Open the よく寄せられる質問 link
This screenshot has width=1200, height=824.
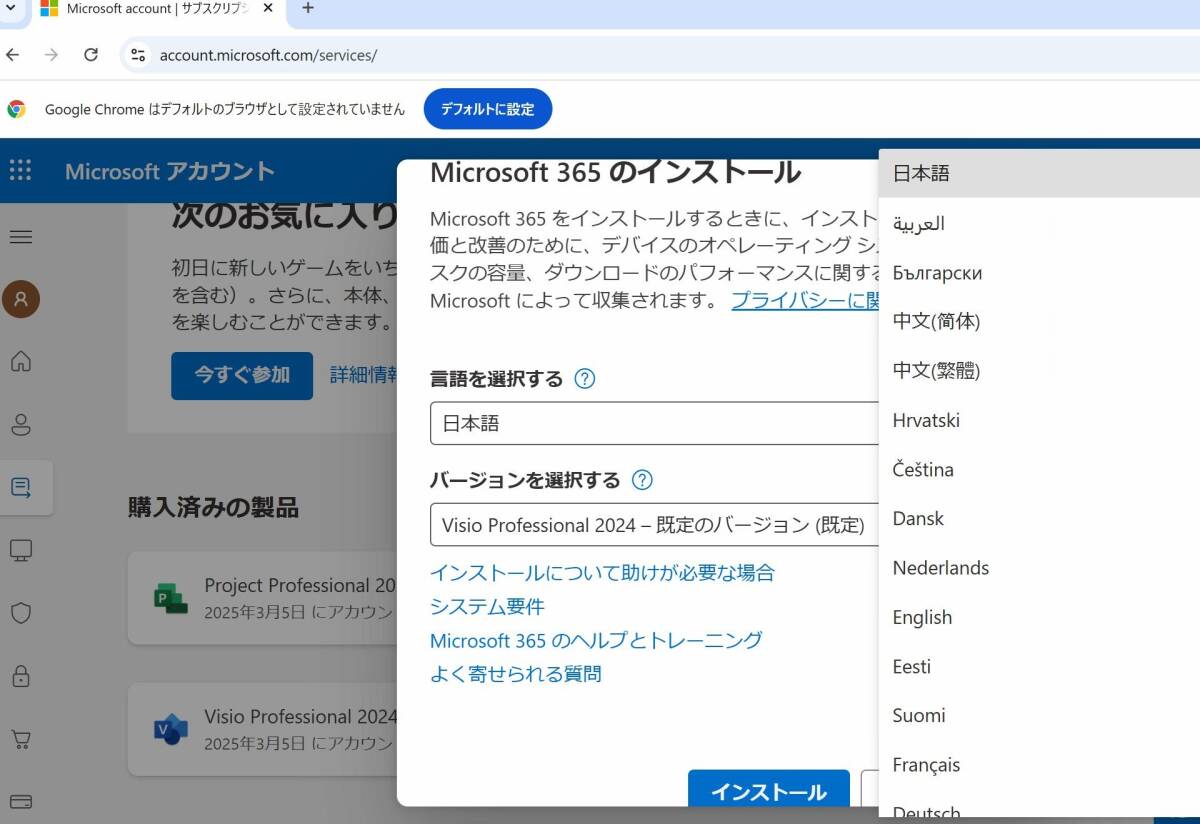pyautogui.click(x=516, y=673)
